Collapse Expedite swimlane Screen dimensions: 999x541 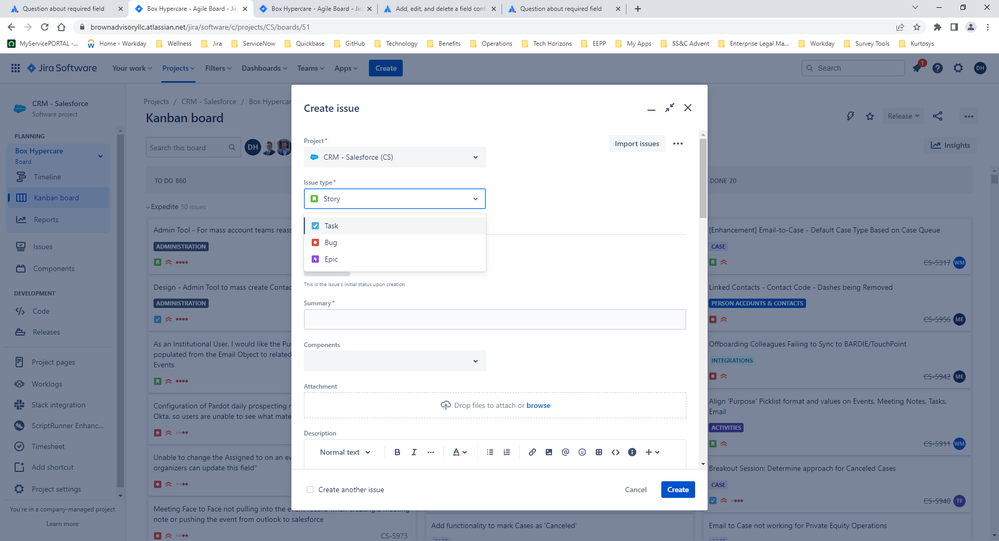pos(148,207)
